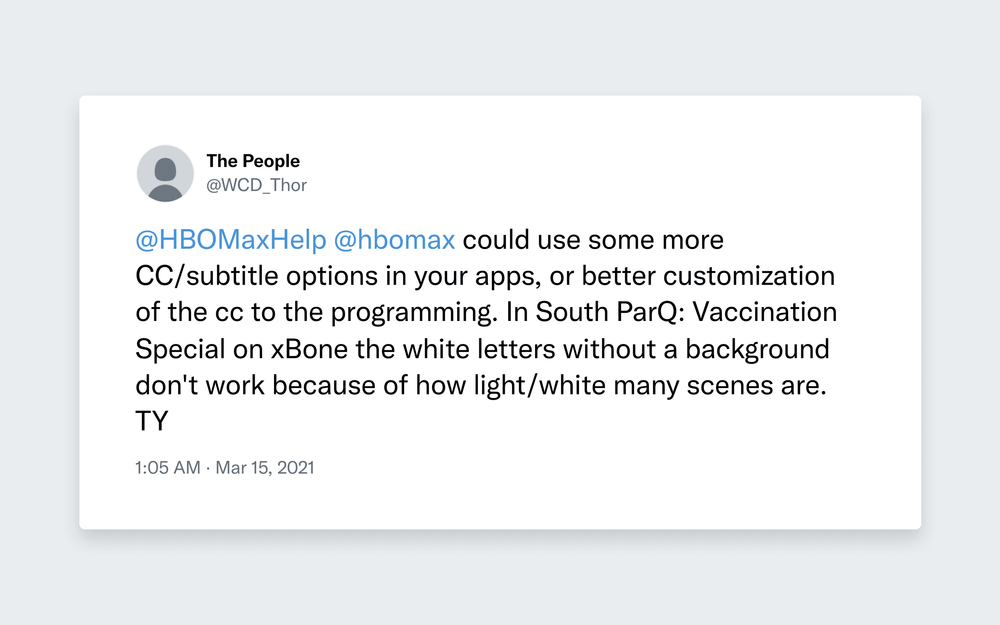Click the word "customization" in the tweet
This screenshot has height=625, width=1000.
[x=749, y=276]
